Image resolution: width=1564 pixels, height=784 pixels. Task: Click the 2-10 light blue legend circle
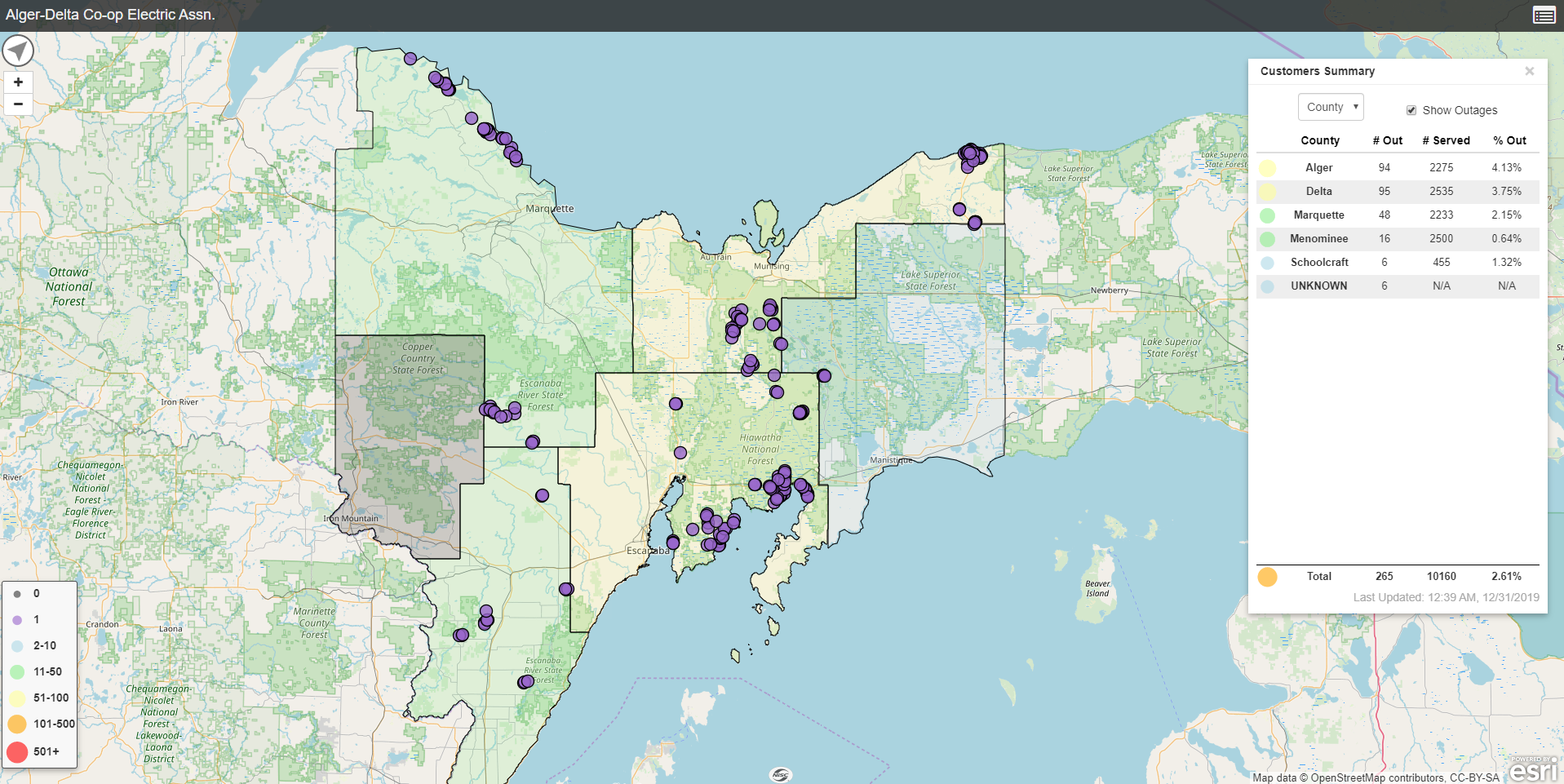[17, 646]
